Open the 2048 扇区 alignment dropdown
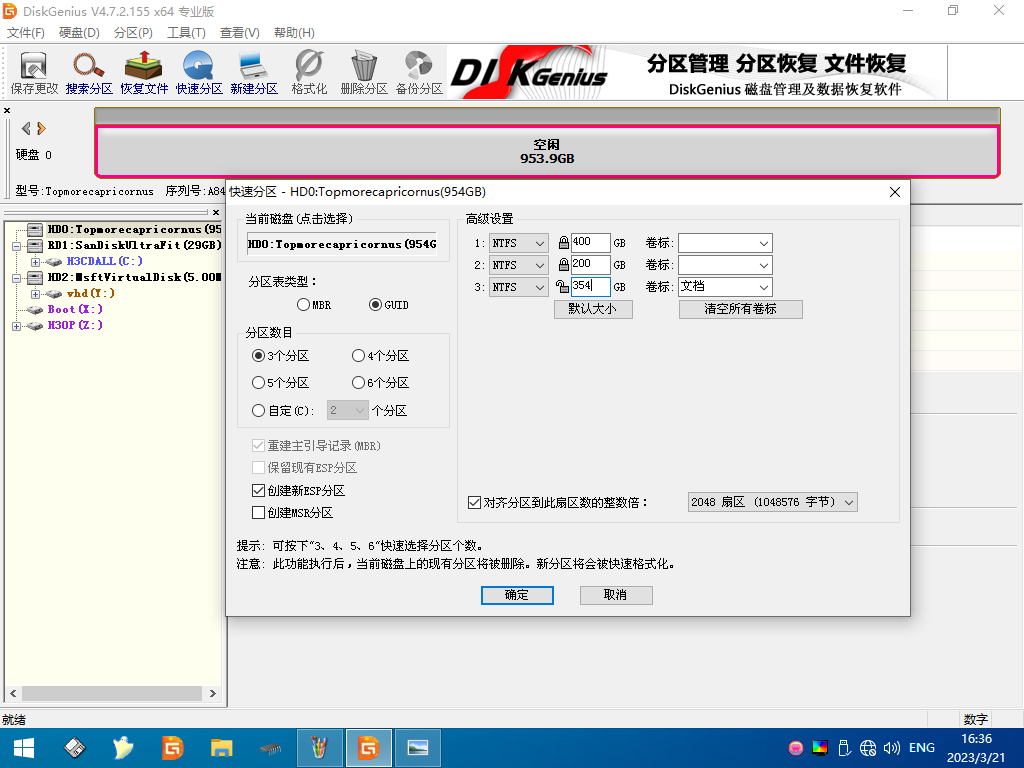The height and width of the screenshot is (768, 1024). pos(773,502)
